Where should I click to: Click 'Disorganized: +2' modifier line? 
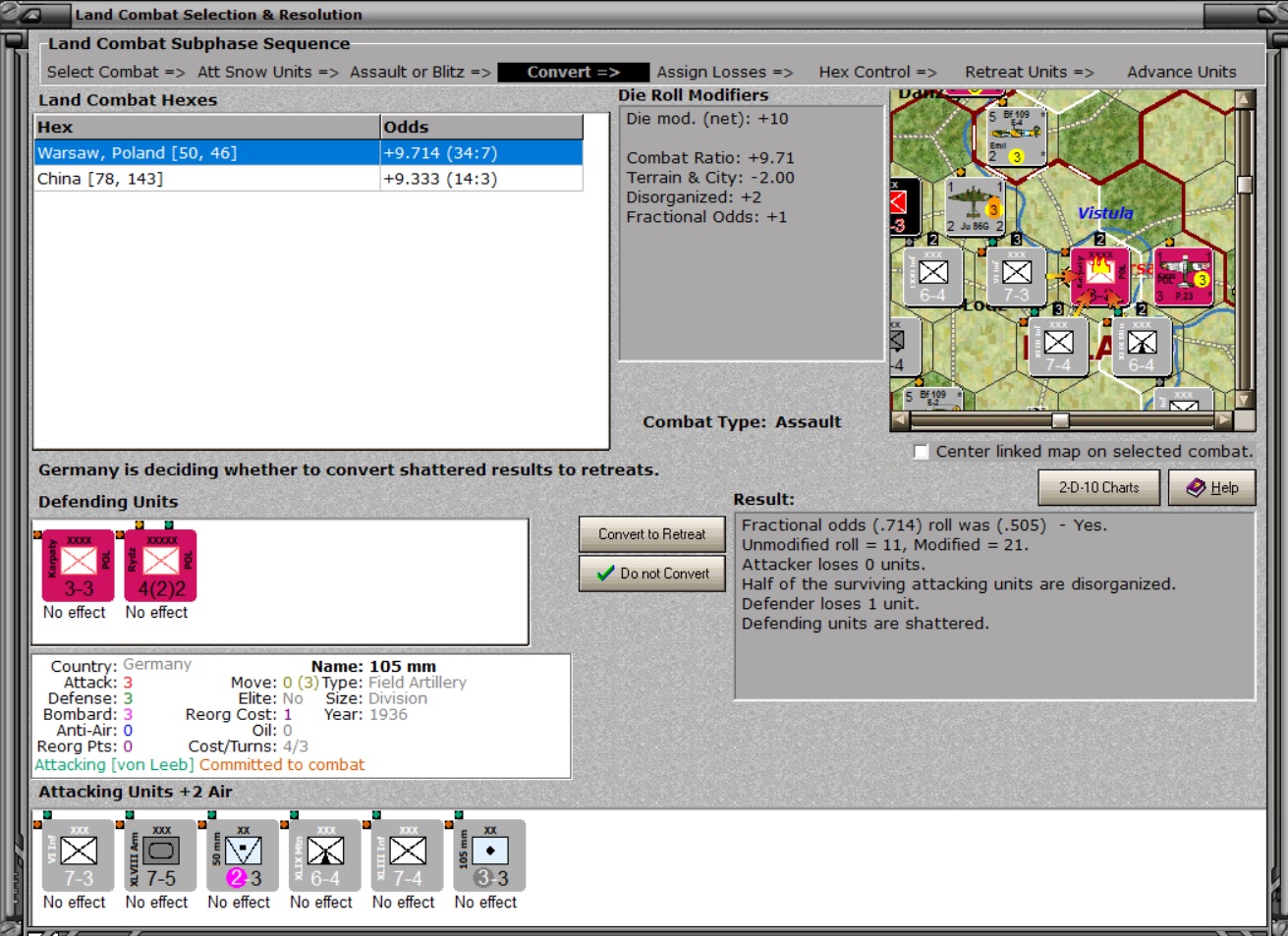694,197
